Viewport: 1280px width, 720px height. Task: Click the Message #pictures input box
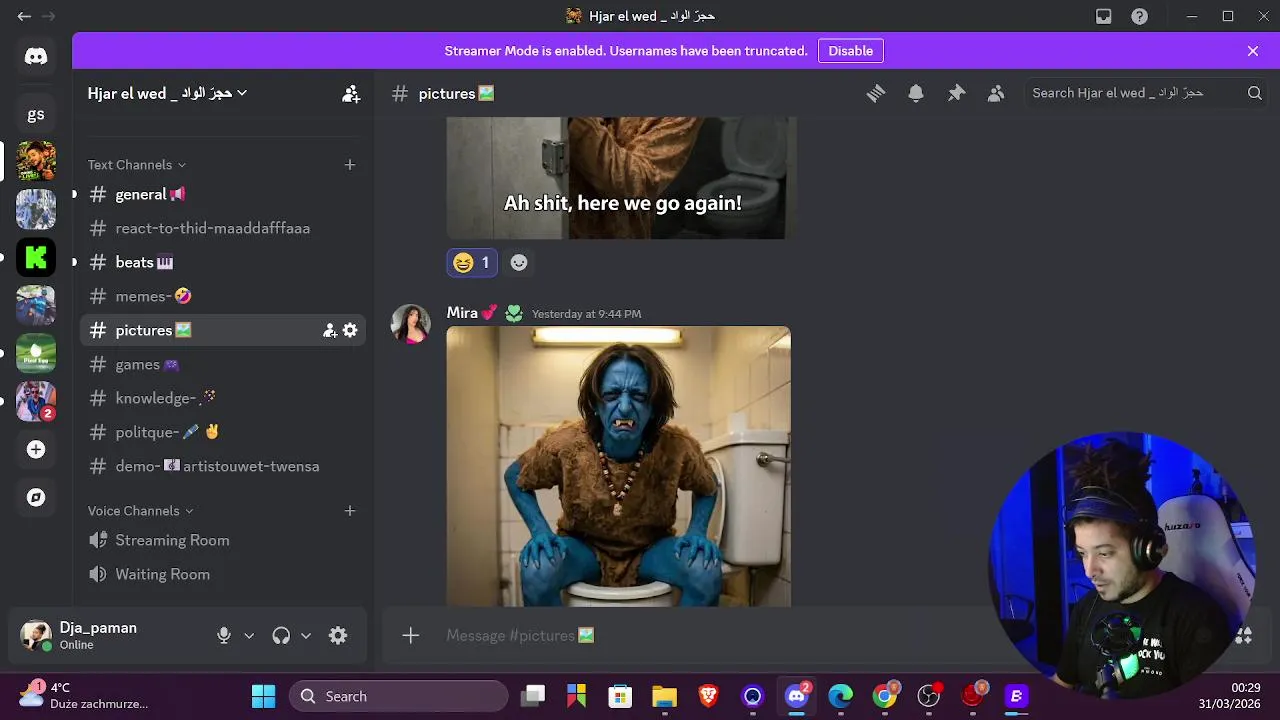[700, 636]
